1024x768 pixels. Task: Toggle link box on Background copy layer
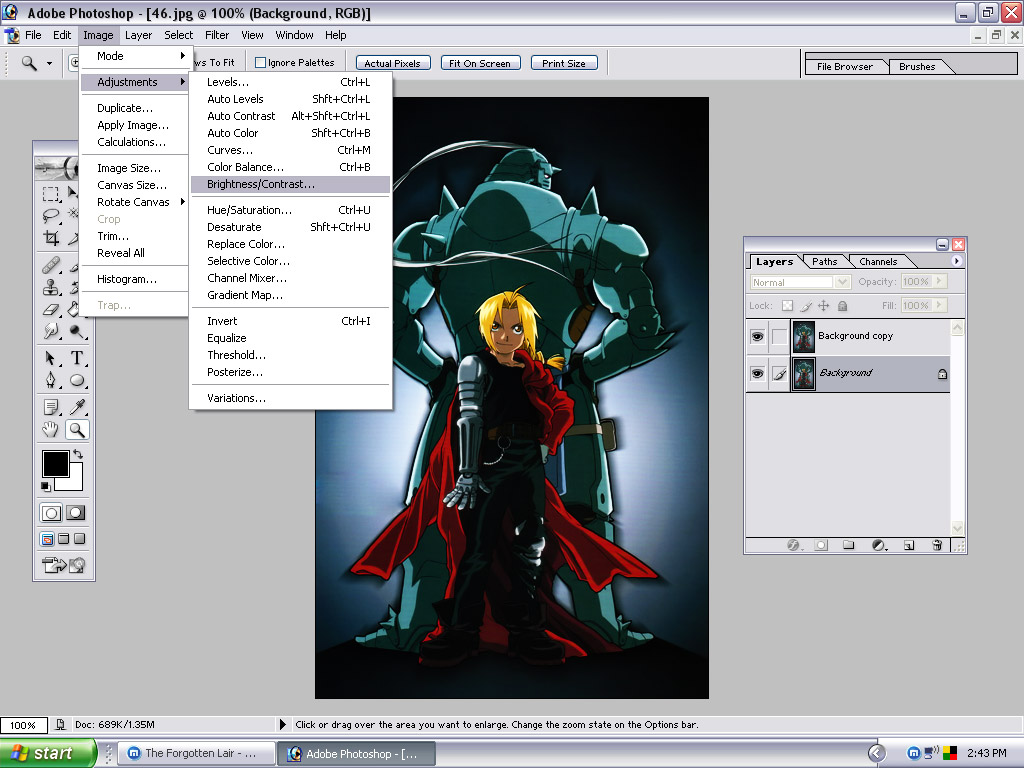click(x=779, y=336)
